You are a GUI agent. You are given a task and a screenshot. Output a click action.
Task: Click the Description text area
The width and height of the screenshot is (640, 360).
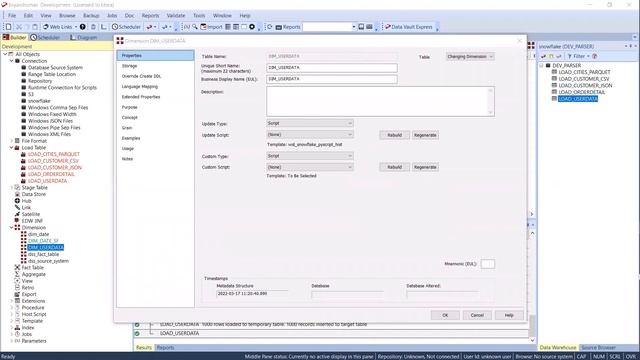click(x=380, y=101)
